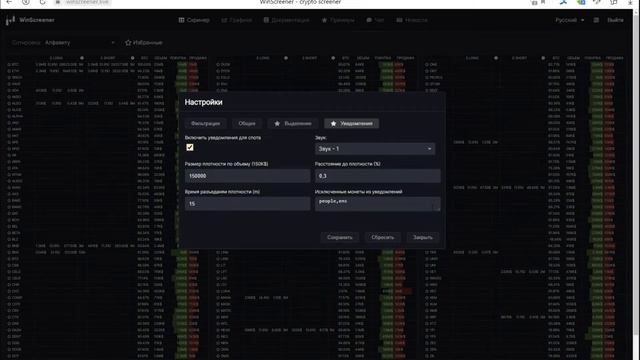Click the WinScreener logo
This screenshot has width=640, height=360.
click(x=30, y=20)
